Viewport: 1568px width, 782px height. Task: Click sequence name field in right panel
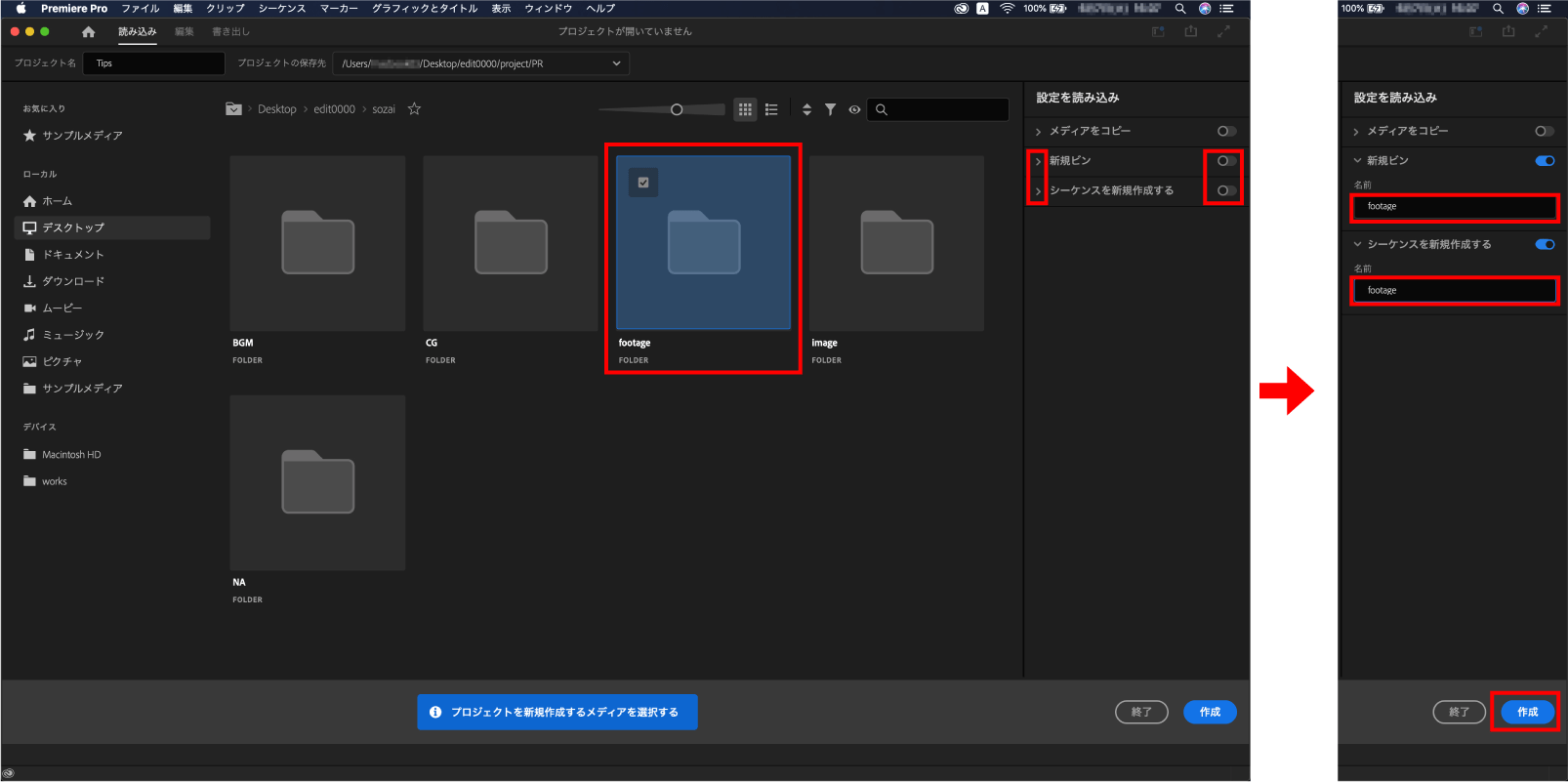coord(1454,291)
